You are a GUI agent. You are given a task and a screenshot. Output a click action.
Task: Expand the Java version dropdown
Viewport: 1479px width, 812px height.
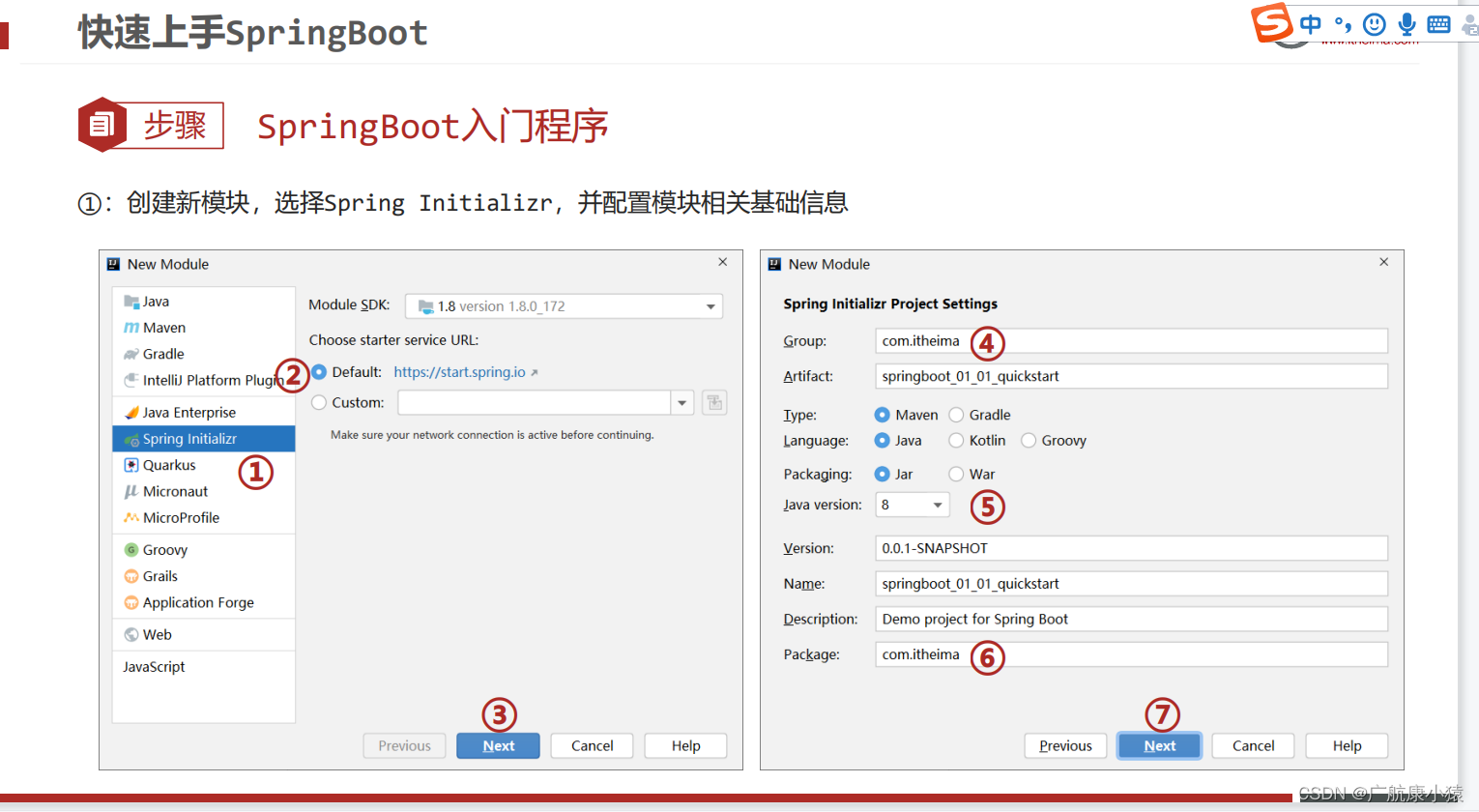click(936, 504)
